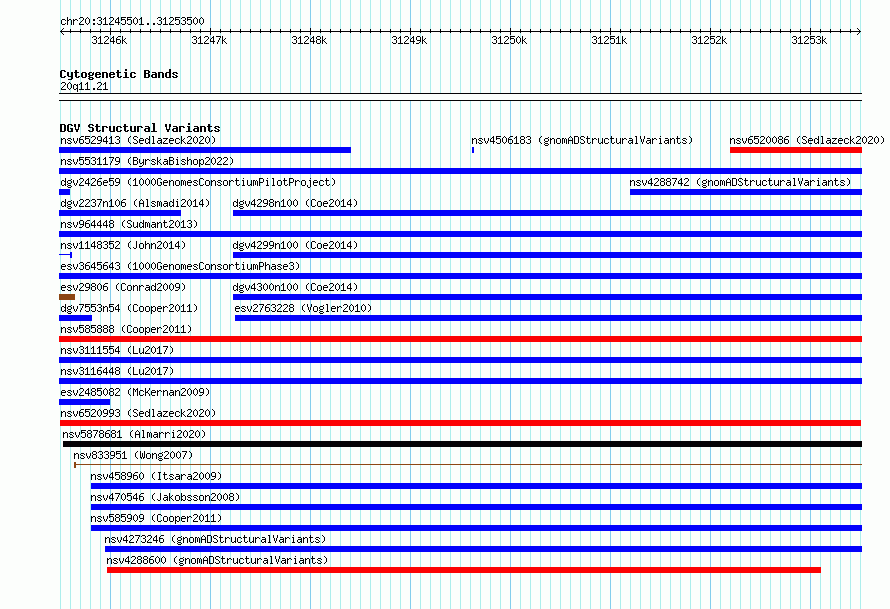This screenshot has width=890, height=609.
Task: Click the 31250k ruler position
Action: point(509,40)
